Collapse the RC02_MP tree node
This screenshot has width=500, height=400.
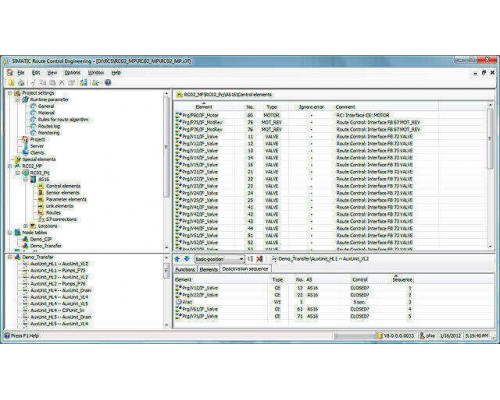point(10,166)
